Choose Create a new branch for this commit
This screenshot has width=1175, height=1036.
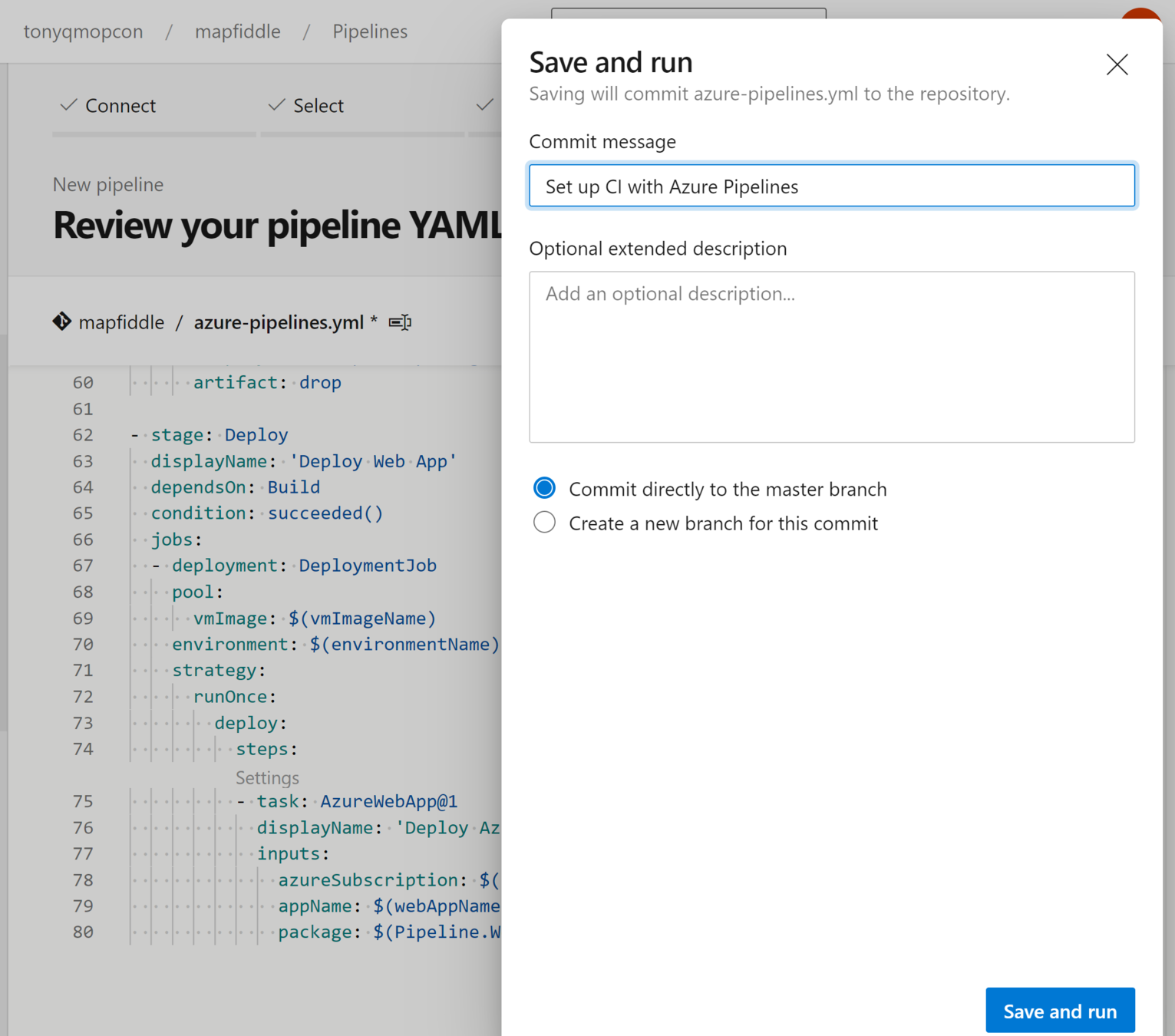tap(545, 523)
